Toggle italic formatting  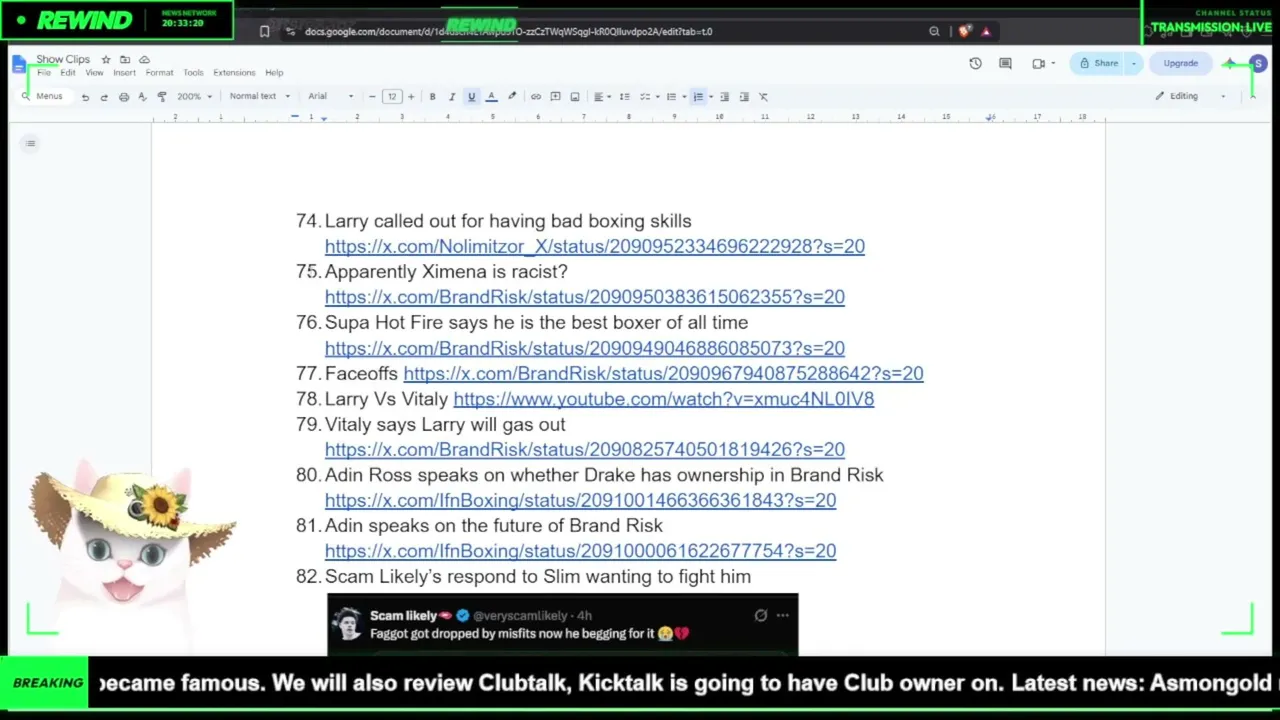[452, 97]
